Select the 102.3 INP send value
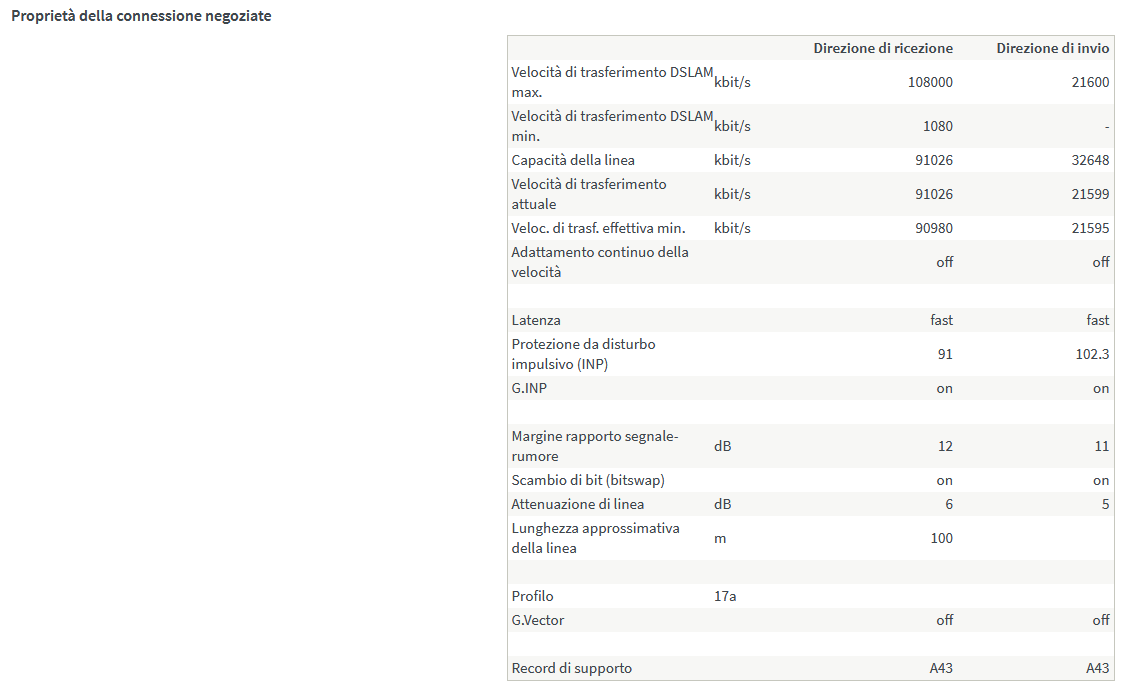The width and height of the screenshot is (1143, 693). click(1093, 354)
